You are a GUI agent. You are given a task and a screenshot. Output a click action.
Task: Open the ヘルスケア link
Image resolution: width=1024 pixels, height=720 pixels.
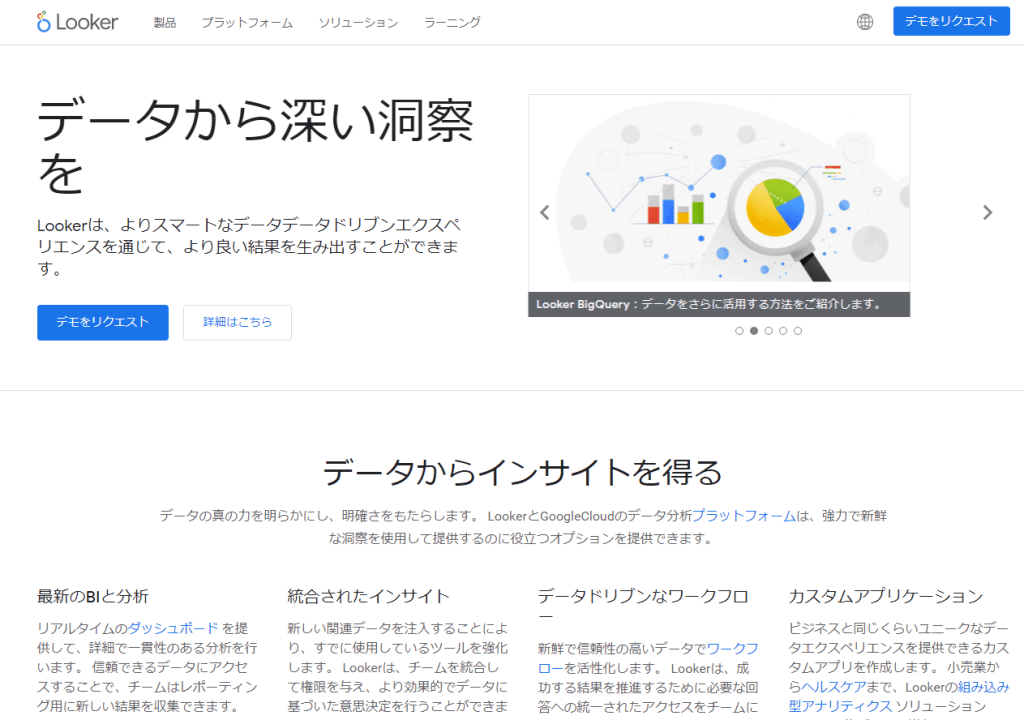(x=834, y=687)
